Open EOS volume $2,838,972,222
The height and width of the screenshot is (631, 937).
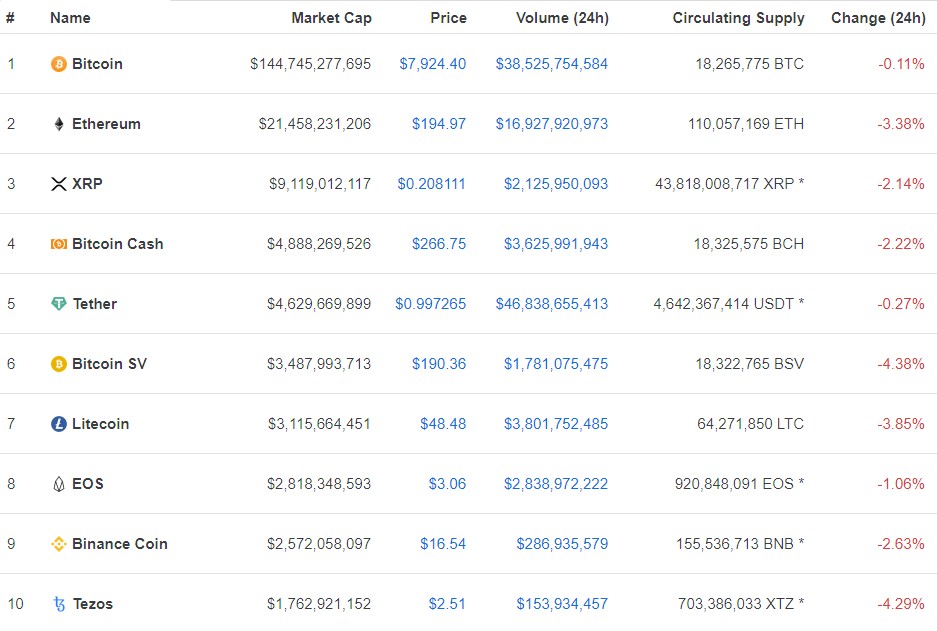coord(556,484)
